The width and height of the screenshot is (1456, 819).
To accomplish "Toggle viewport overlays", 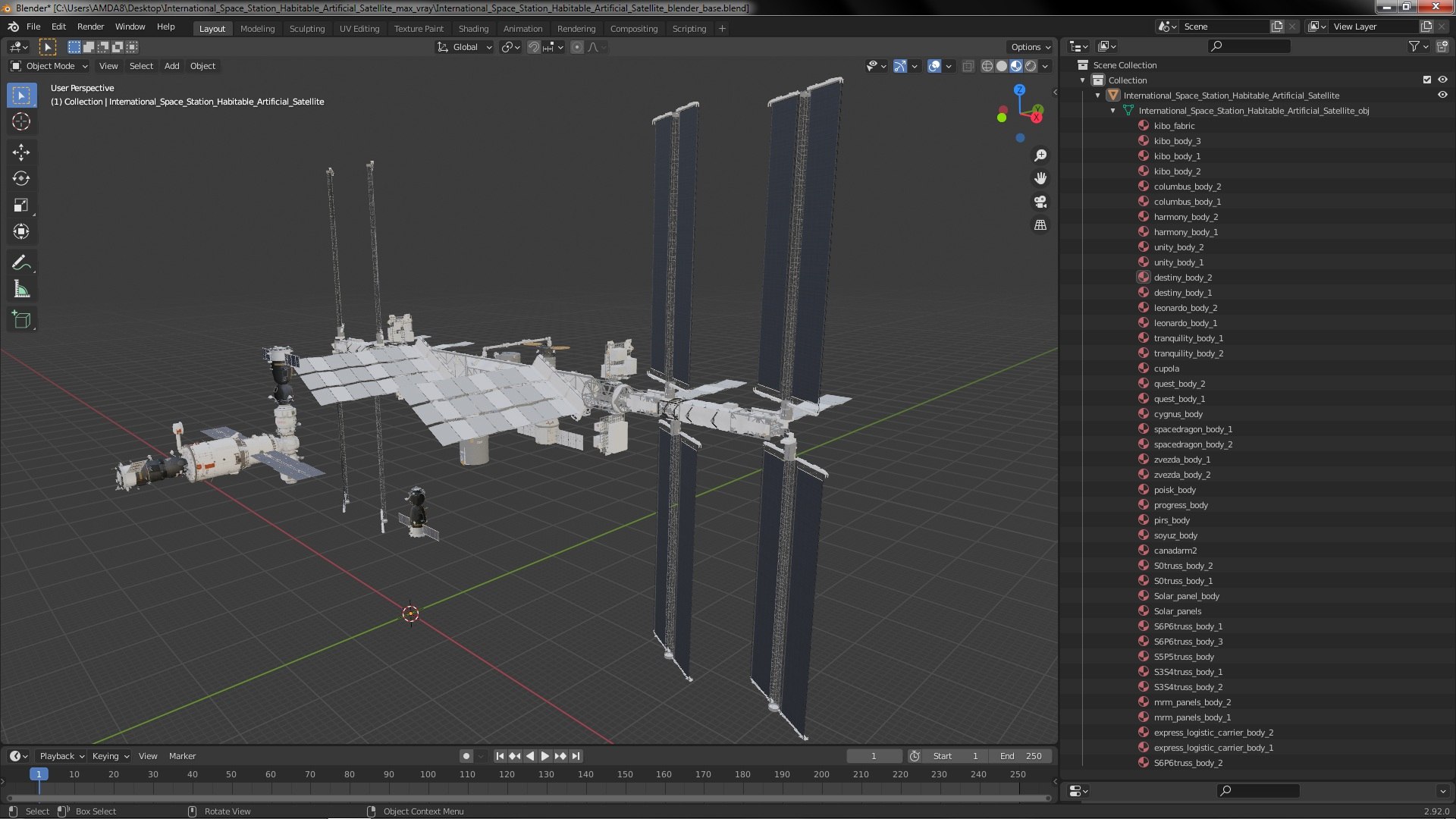I will [x=934, y=67].
